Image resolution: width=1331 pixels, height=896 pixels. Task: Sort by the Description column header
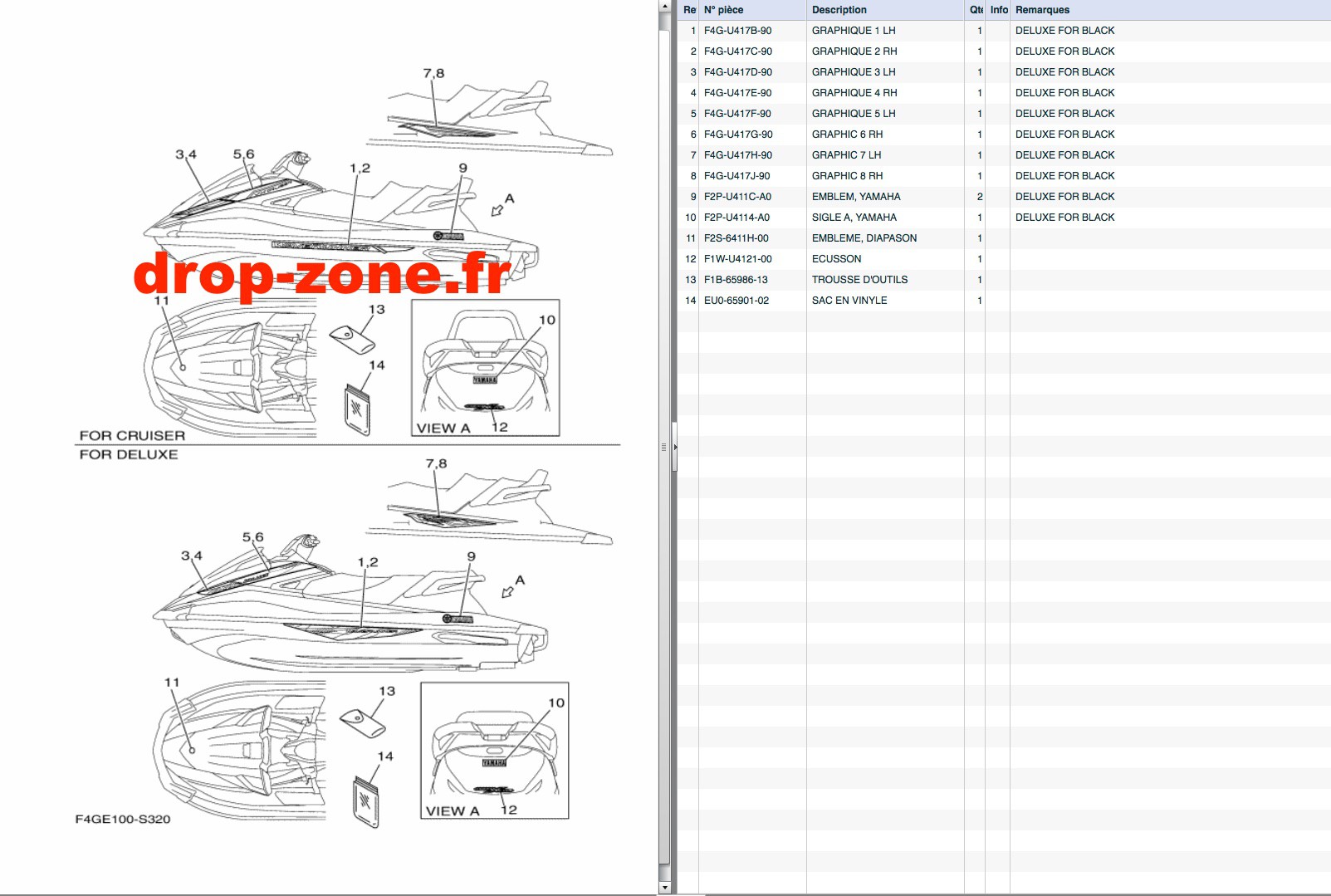click(x=885, y=10)
